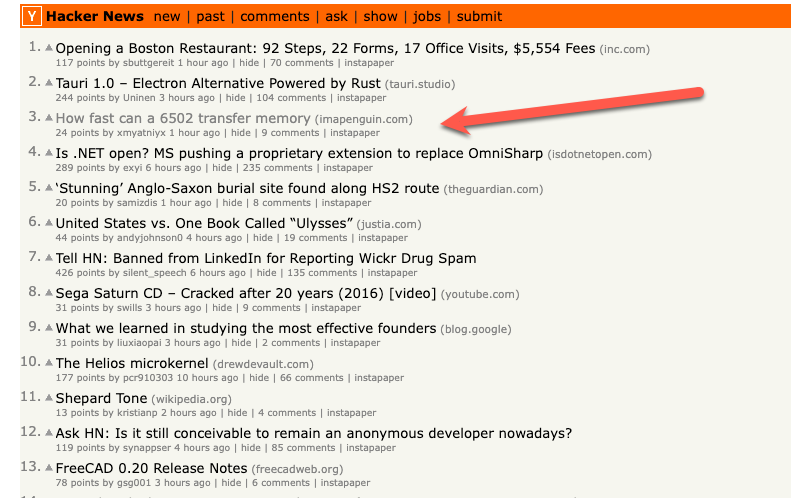The height and width of the screenshot is (498, 791).
Task: Open the 'jobs' page
Action: (427, 16)
